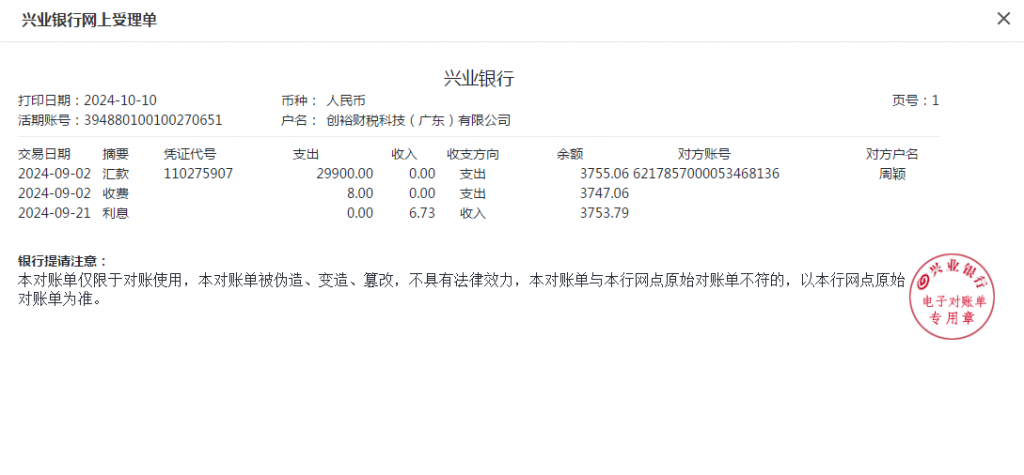This screenshot has height=475, width=1024.
Task: Click the date 2024-09-21
Action: coord(54,213)
